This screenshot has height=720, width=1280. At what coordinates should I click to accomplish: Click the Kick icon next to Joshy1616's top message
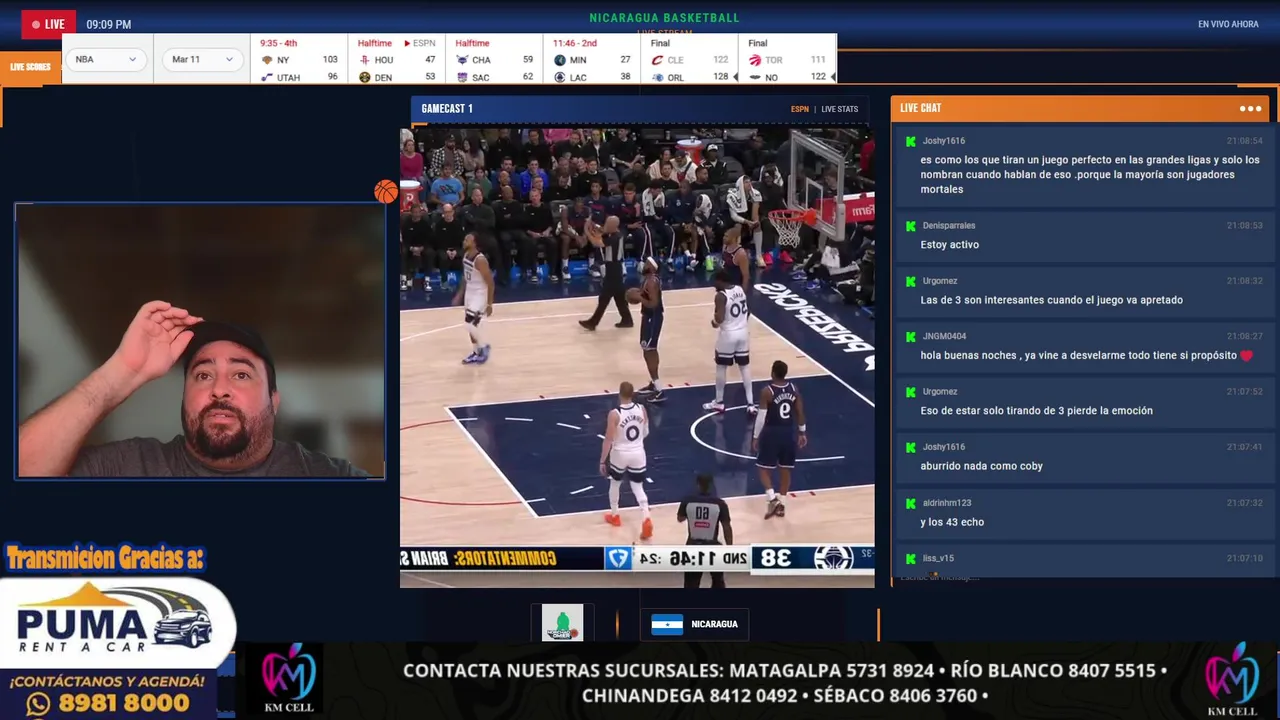pyautogui.click(x=910, y=141)
